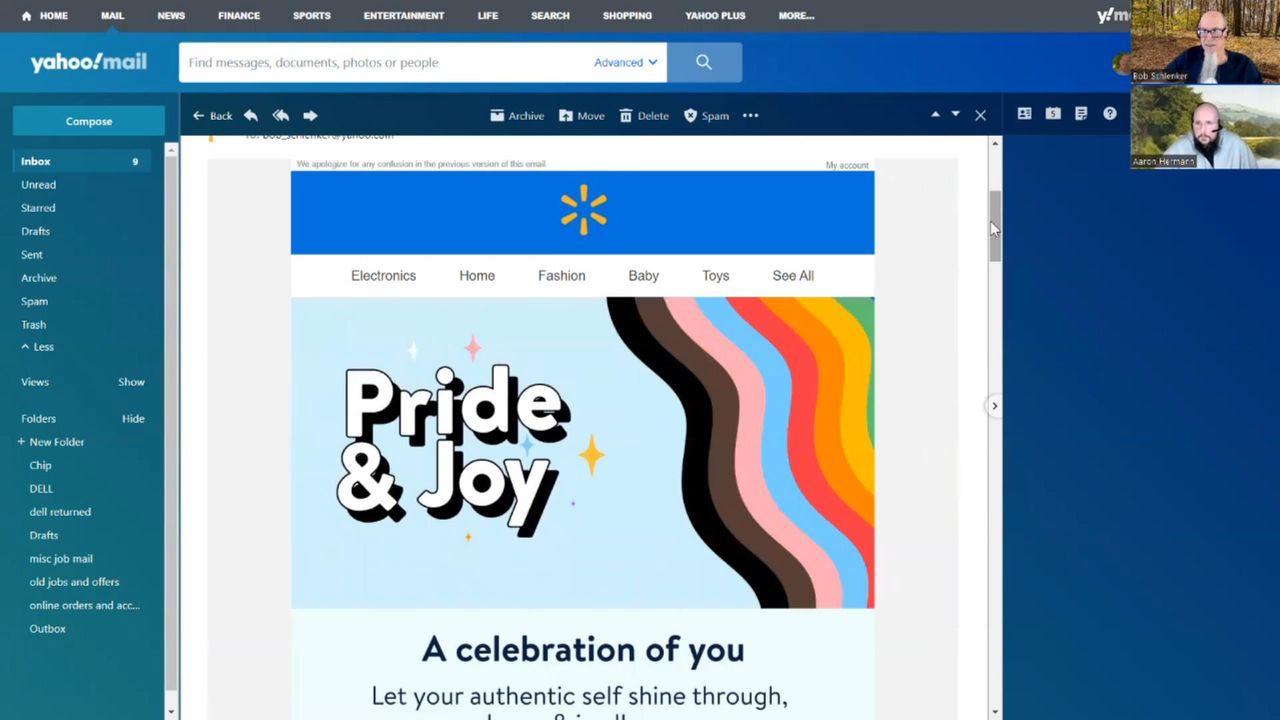Click the Reply arrow icon
Image resolution: width=1280 pixels, height=720 pixels.
pos(251,116)
